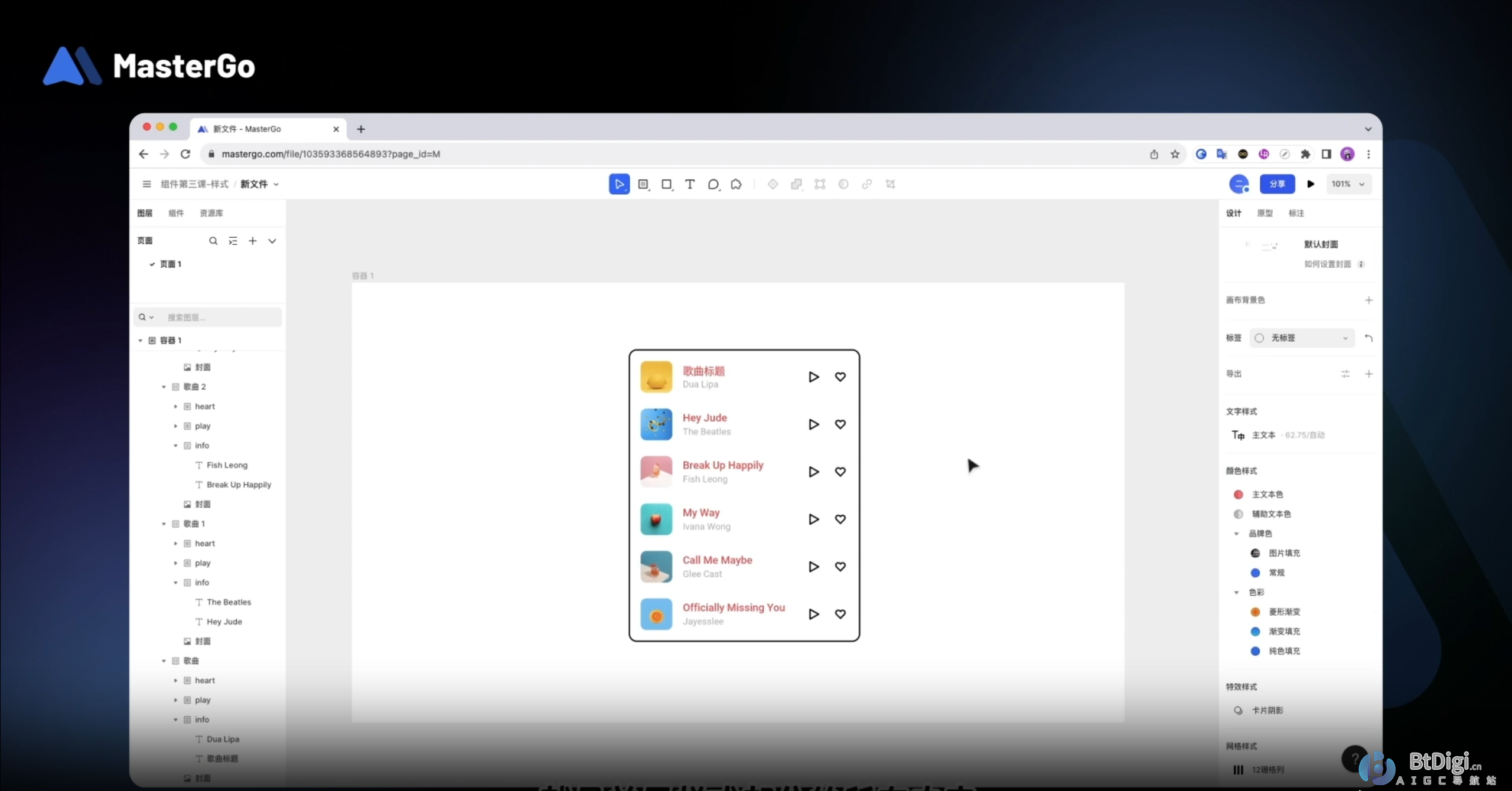This screenshot has width=1512, height=791.
Task: Open a new browser tab
Action: (361, 129)
